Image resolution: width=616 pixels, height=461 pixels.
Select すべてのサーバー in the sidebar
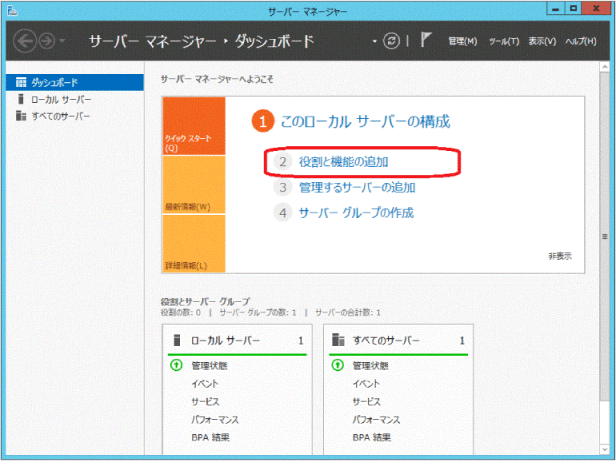pos(75,116)
